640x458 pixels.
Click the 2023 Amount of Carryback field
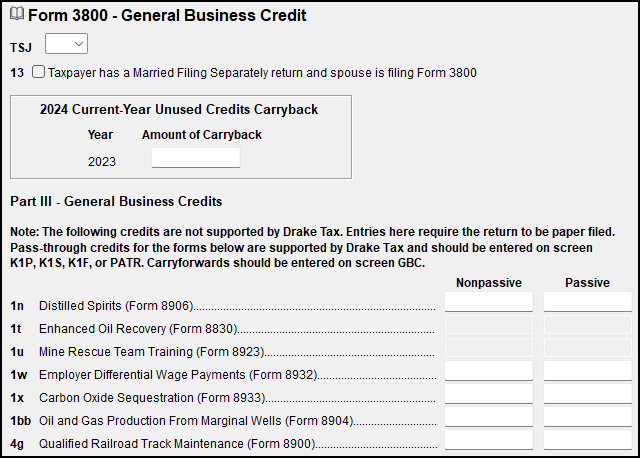[196, 158]
